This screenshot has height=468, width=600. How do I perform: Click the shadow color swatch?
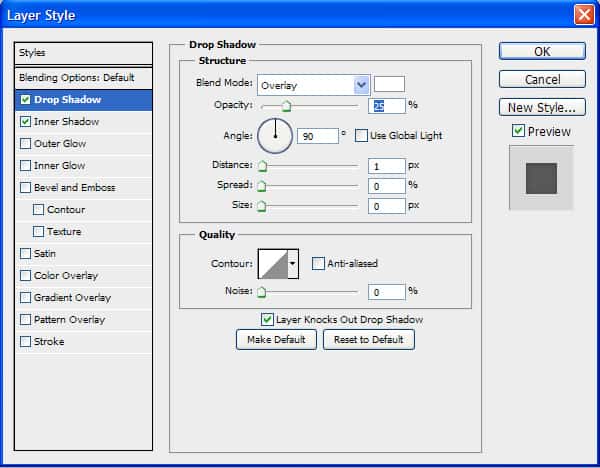pyautogui.click(x=389, y=85)
